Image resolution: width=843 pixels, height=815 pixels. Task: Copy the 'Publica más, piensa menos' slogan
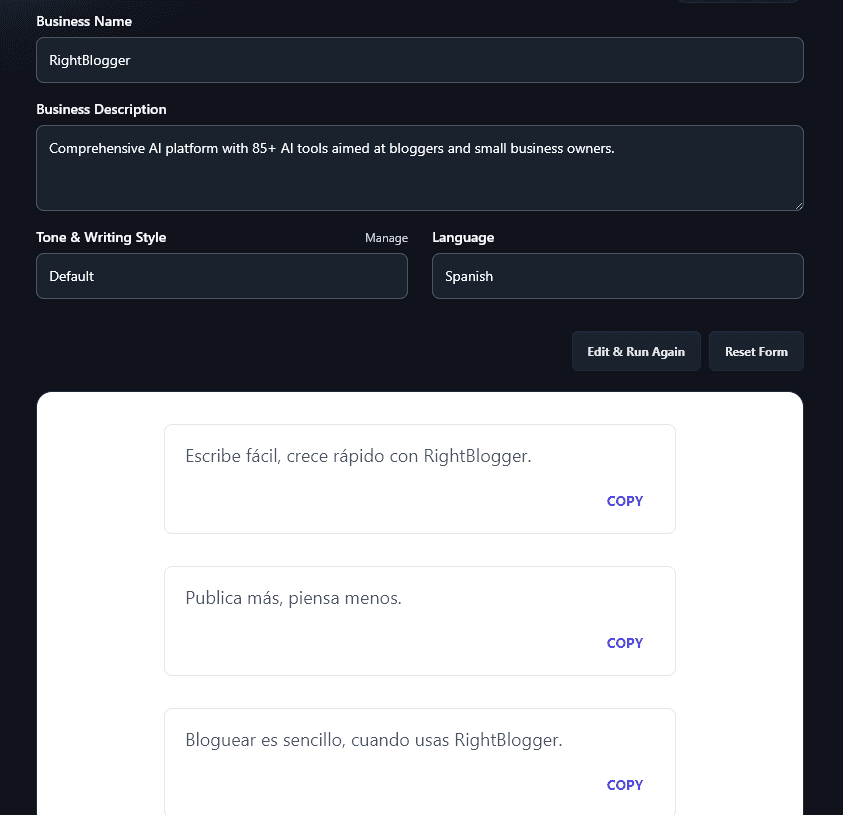[x=624, y=643]
